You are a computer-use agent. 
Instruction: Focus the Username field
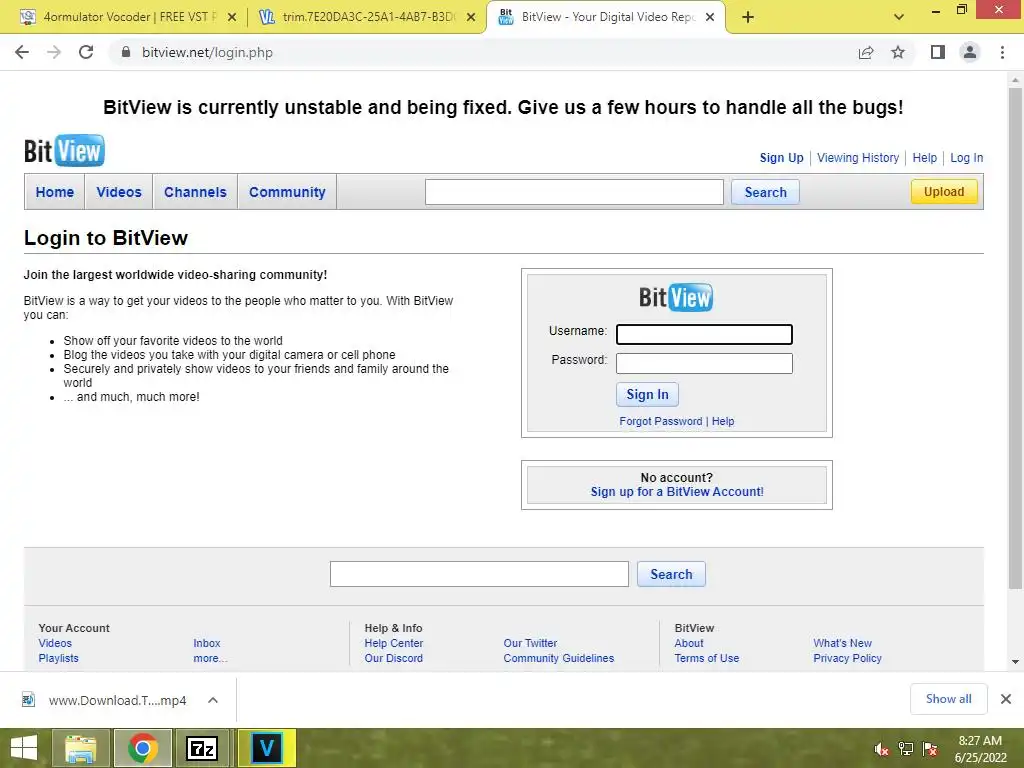tap(705, 334)
